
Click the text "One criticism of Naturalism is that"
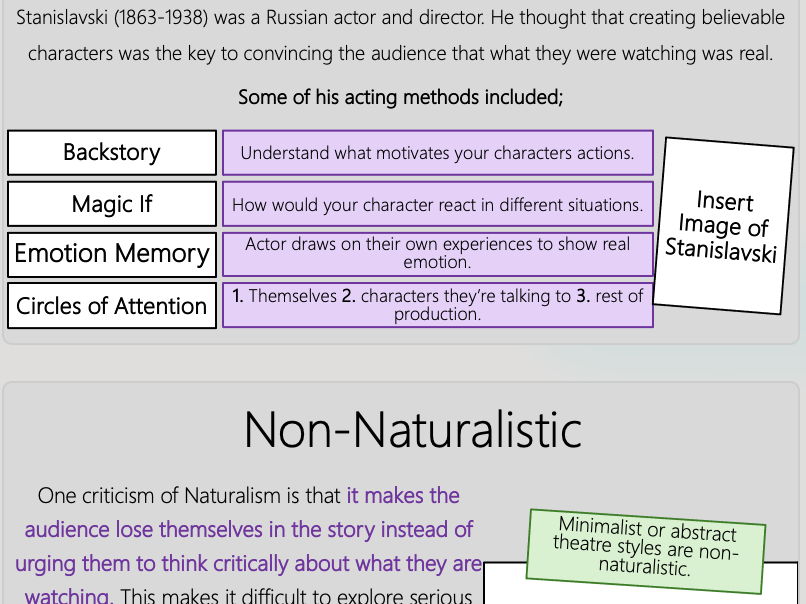[x=190, y=495]
